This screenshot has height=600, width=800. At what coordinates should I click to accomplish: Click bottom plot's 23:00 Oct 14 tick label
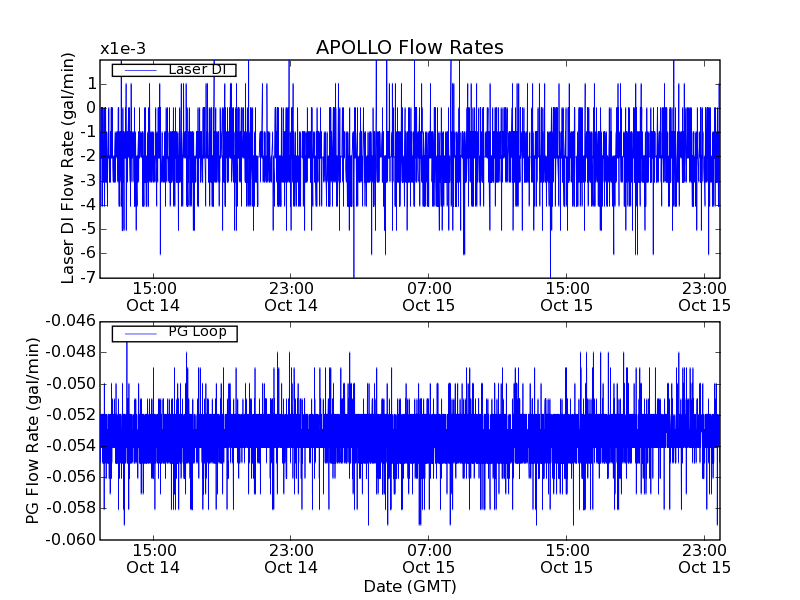[291, 558]
